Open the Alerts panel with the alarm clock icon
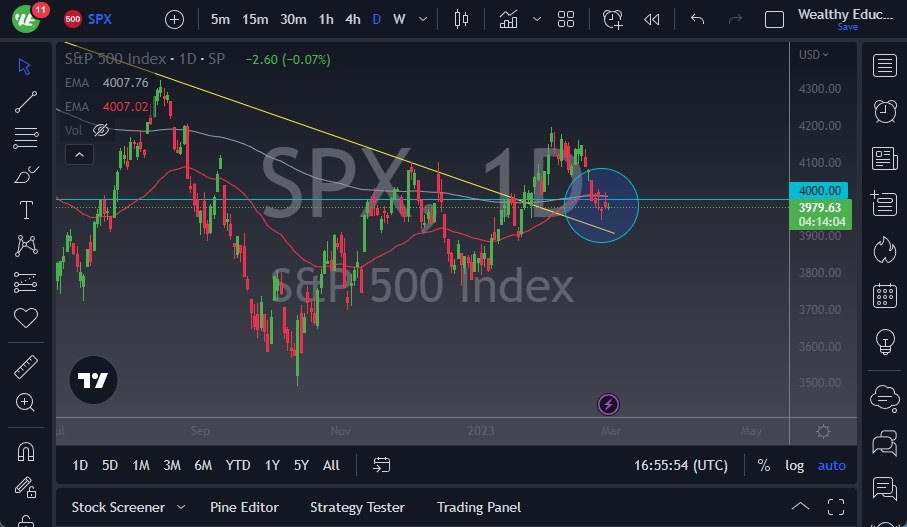The width and height of the screenshot is (907, 527). pyautogui.click(x=884, y=111)
